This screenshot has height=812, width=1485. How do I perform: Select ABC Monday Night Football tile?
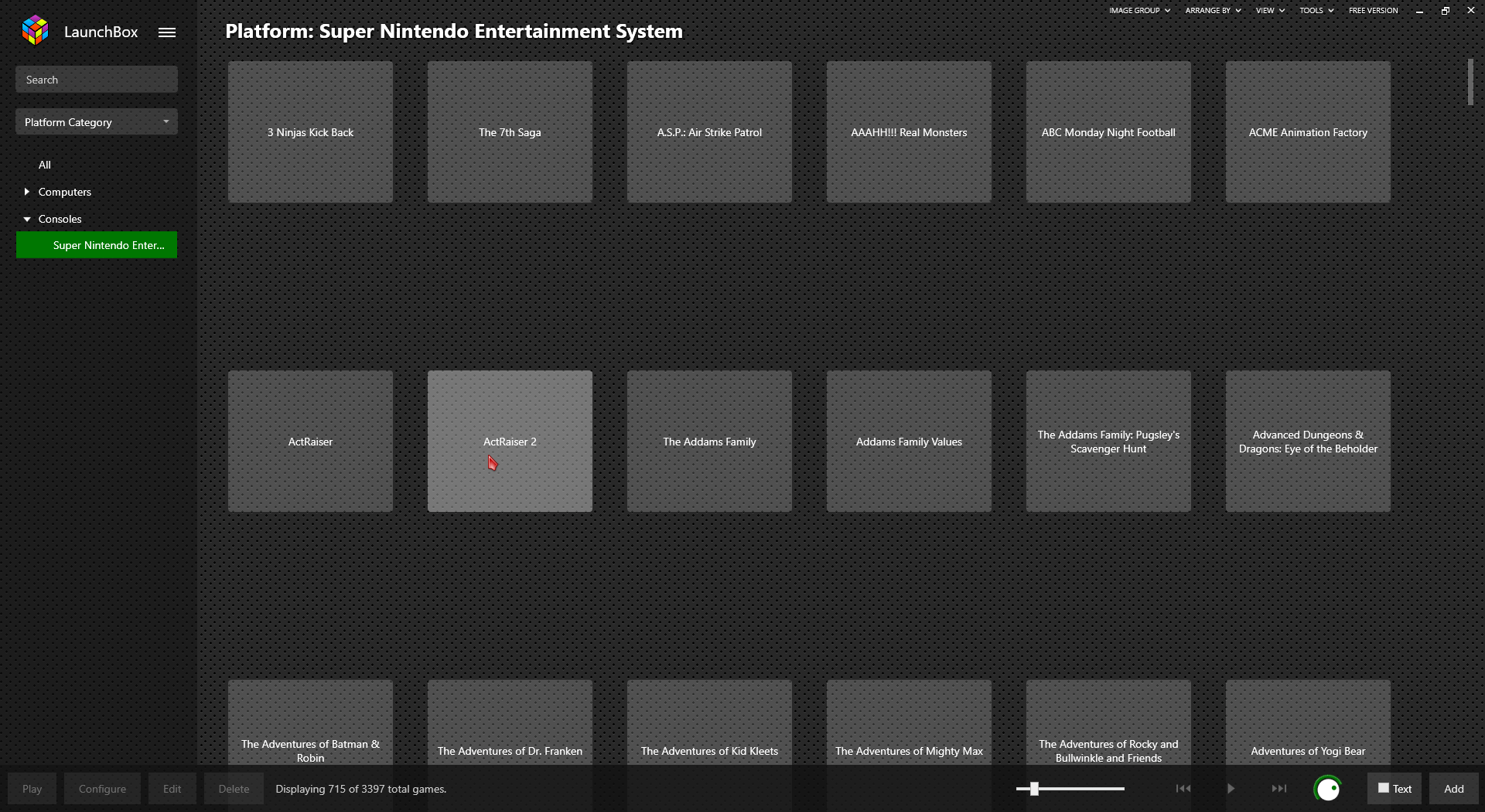pyautogui.click(x=1108, y=132)
